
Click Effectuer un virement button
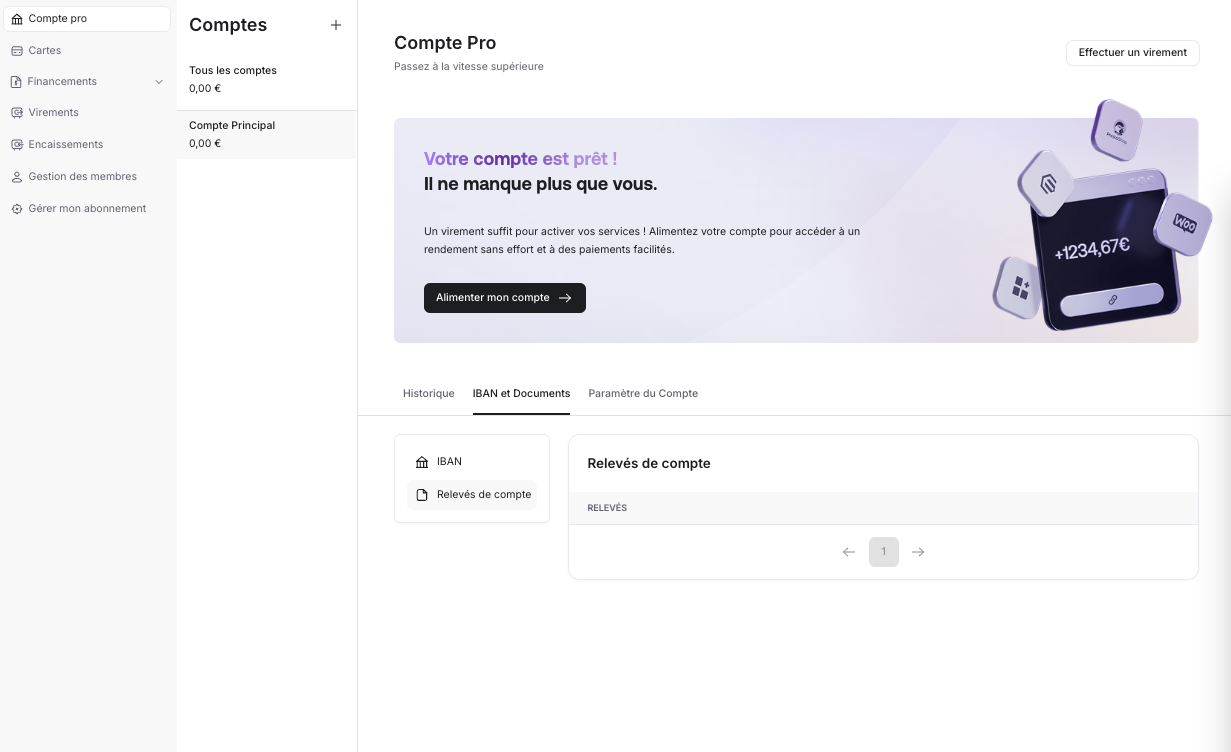(x=1132, y=53)
